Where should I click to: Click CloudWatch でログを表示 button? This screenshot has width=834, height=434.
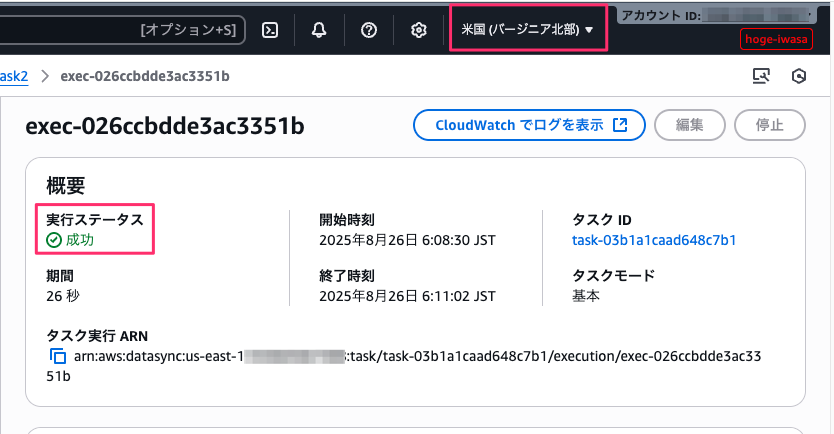(529, 125)
